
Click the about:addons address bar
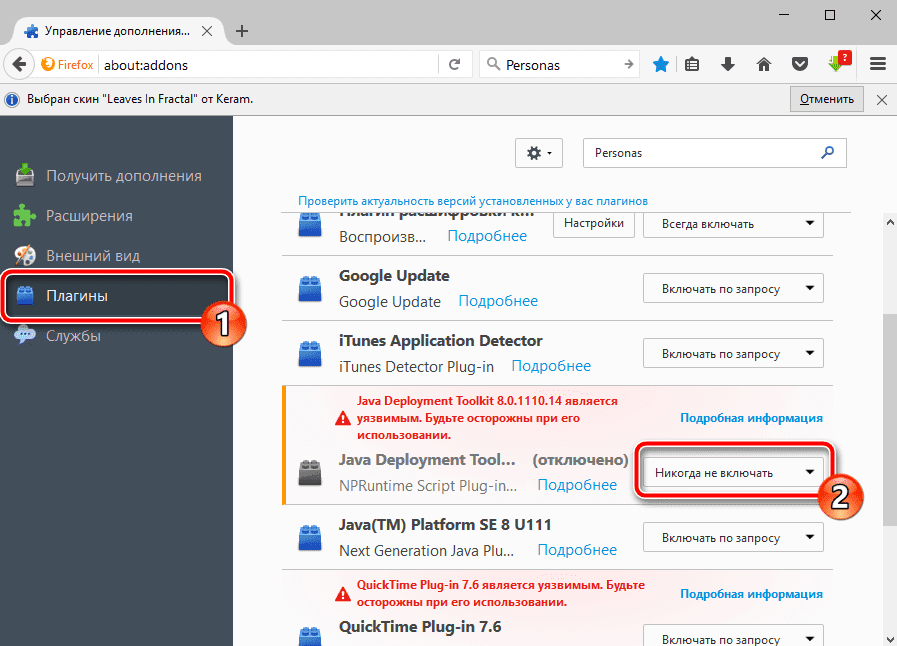[x=269, y=65]
